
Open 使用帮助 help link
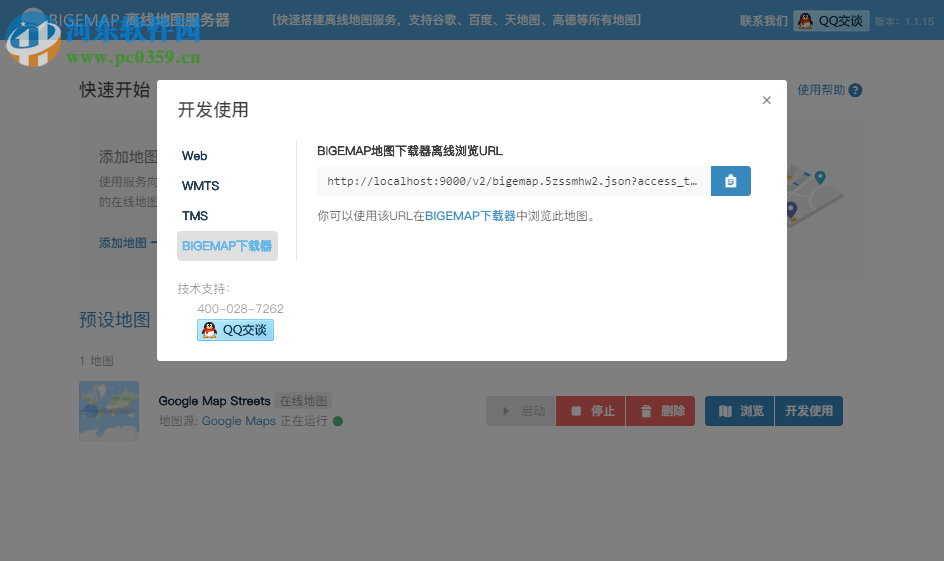821,90
